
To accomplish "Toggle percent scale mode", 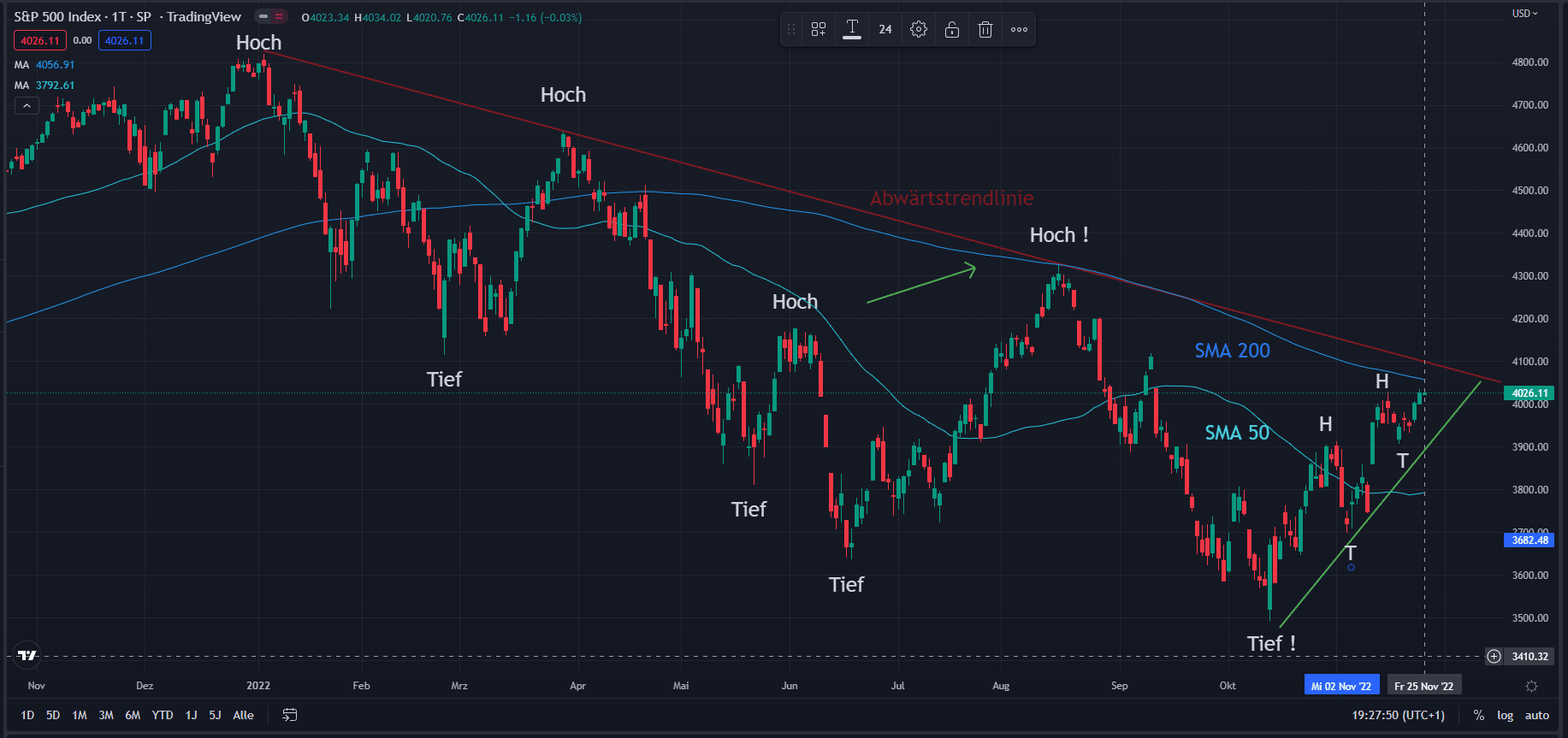I will coord(1479,716).
